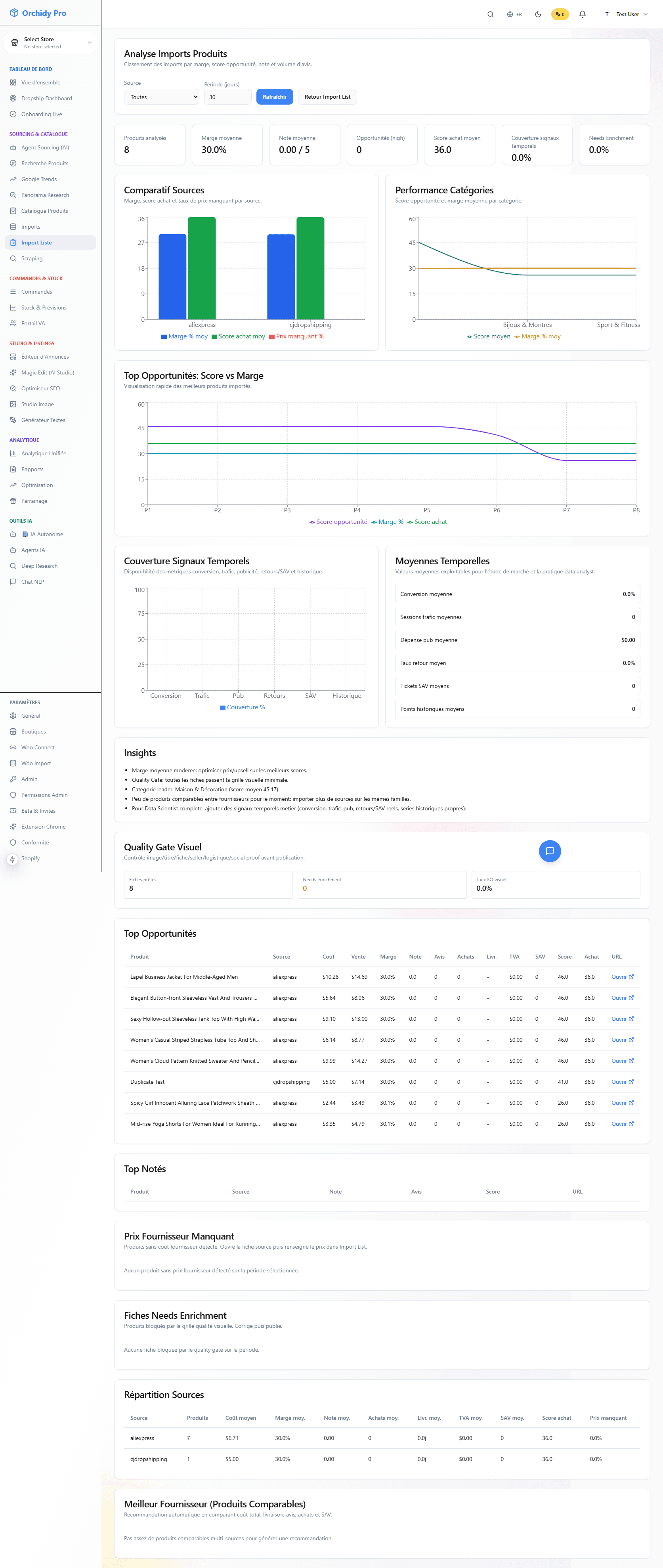
Task: Open the Source dropdown set to Toutes
Action: [x=161, y=97]
